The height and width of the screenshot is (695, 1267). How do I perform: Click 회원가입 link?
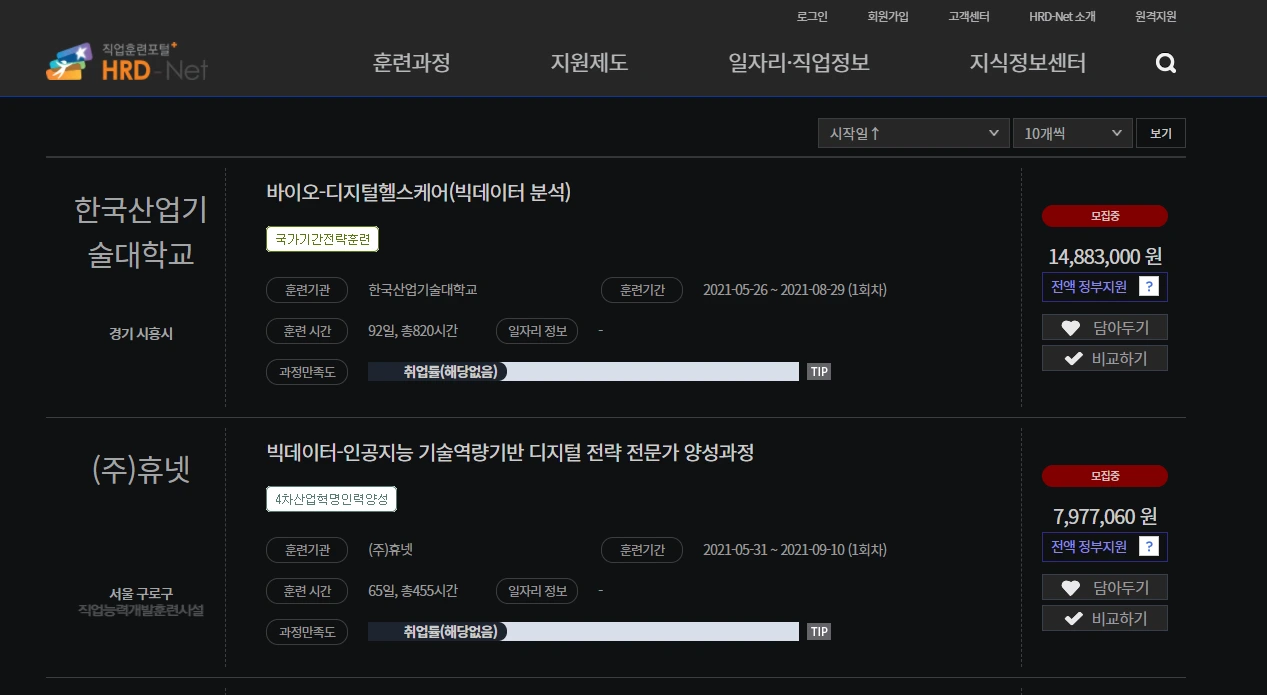888,17
